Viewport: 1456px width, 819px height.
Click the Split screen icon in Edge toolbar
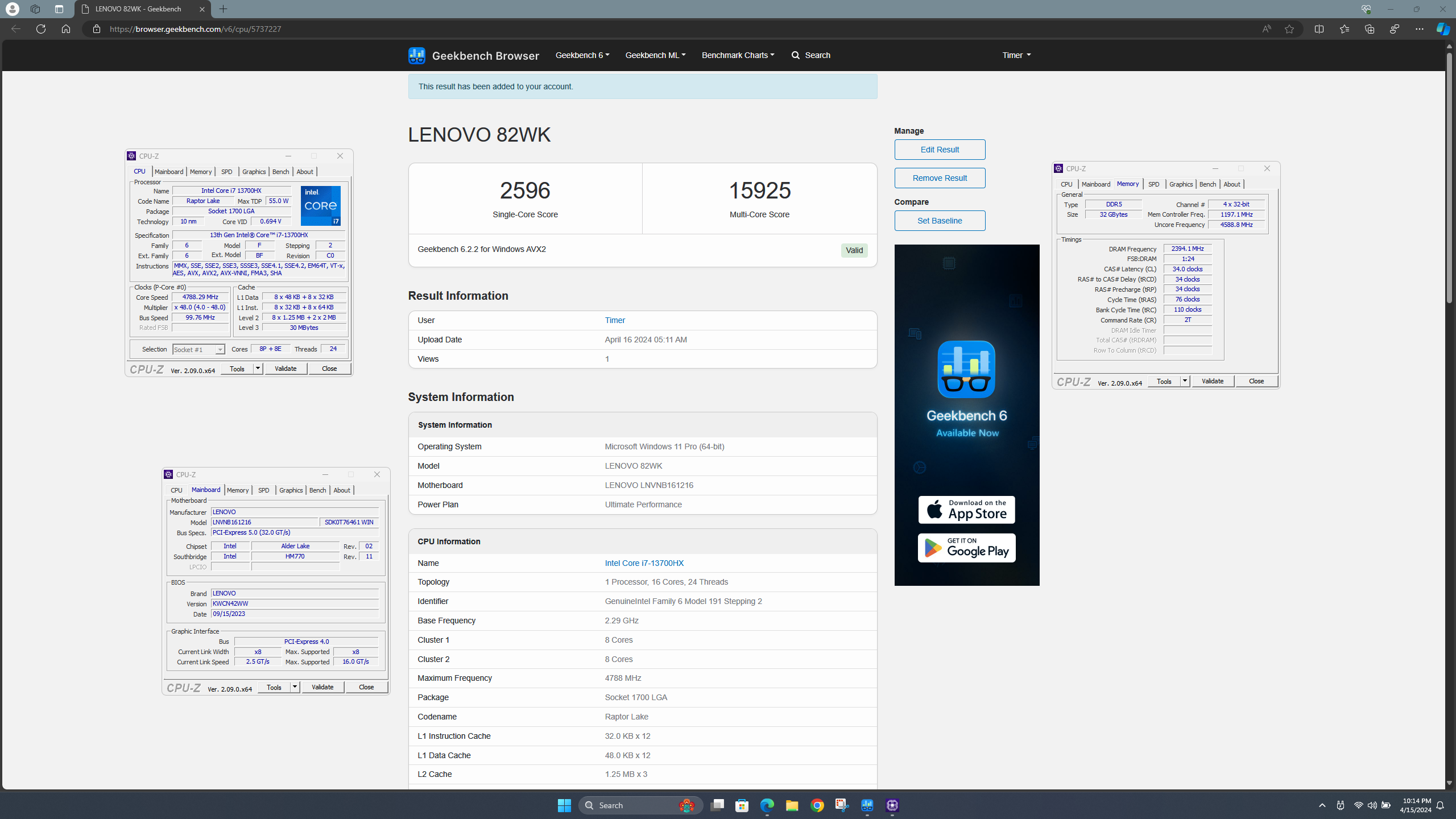1319,29
